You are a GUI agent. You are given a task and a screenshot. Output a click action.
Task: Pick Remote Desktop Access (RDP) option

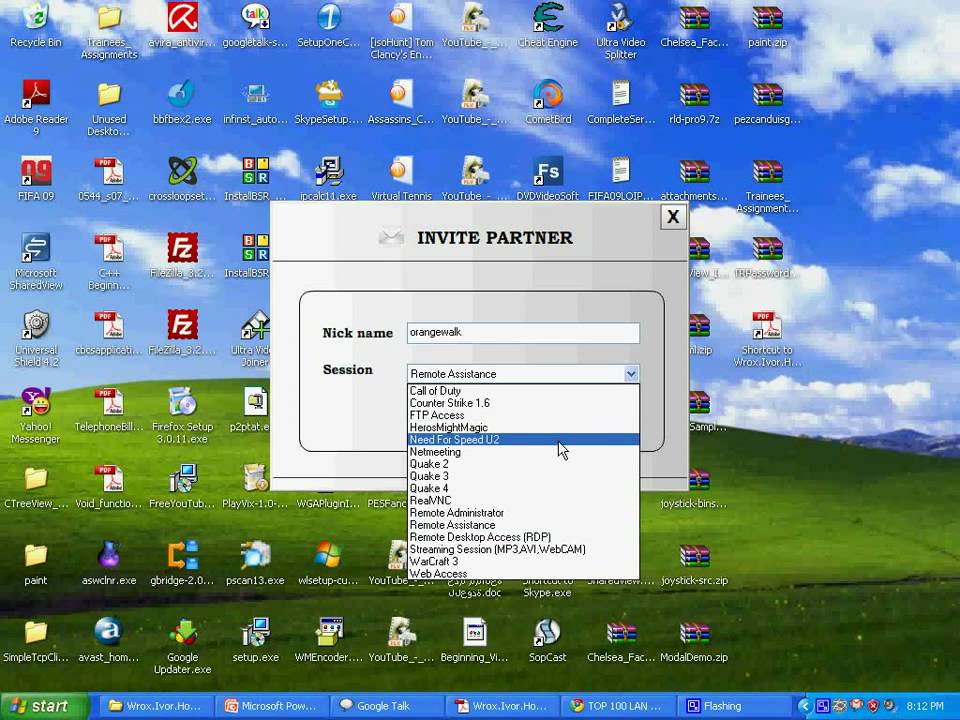tap(523, 537)
